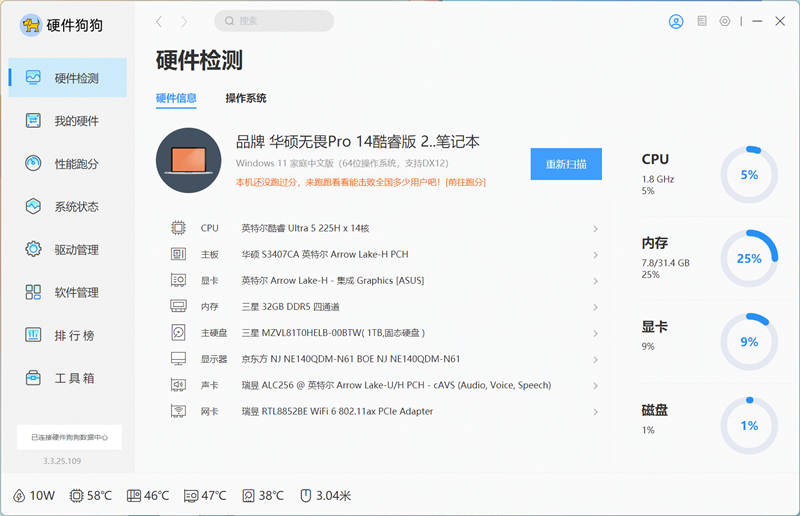Open the feedback list icon in title bar
Image resolution: width=800 pixels, height=516 pixels.
702,21
